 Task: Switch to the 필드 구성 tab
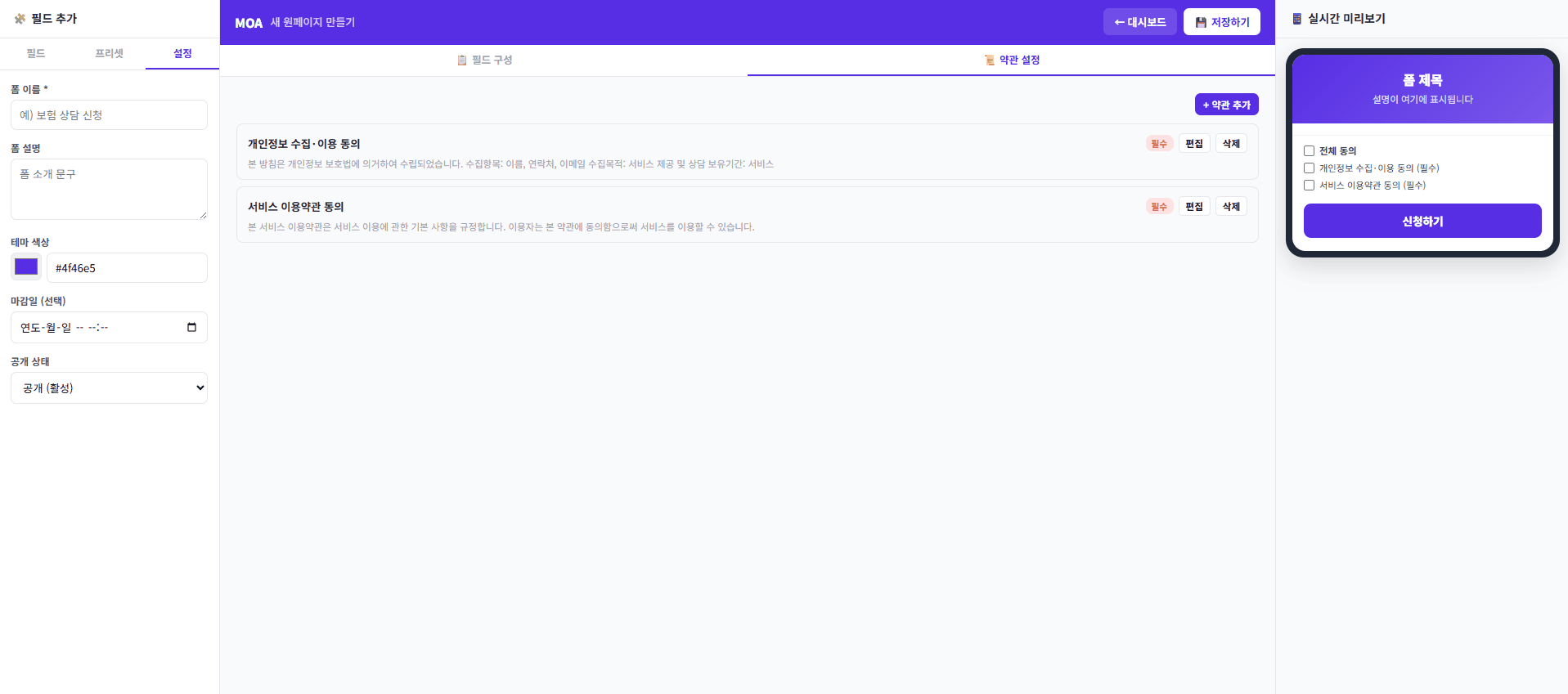point(484,60)
